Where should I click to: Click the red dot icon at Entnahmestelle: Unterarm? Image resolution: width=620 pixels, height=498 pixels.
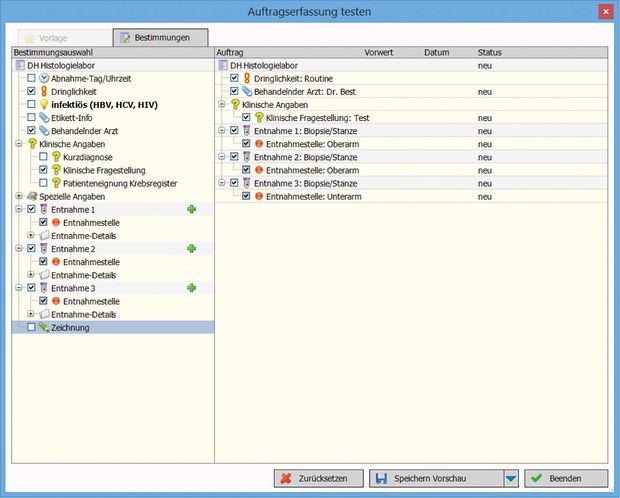(259, 196)
